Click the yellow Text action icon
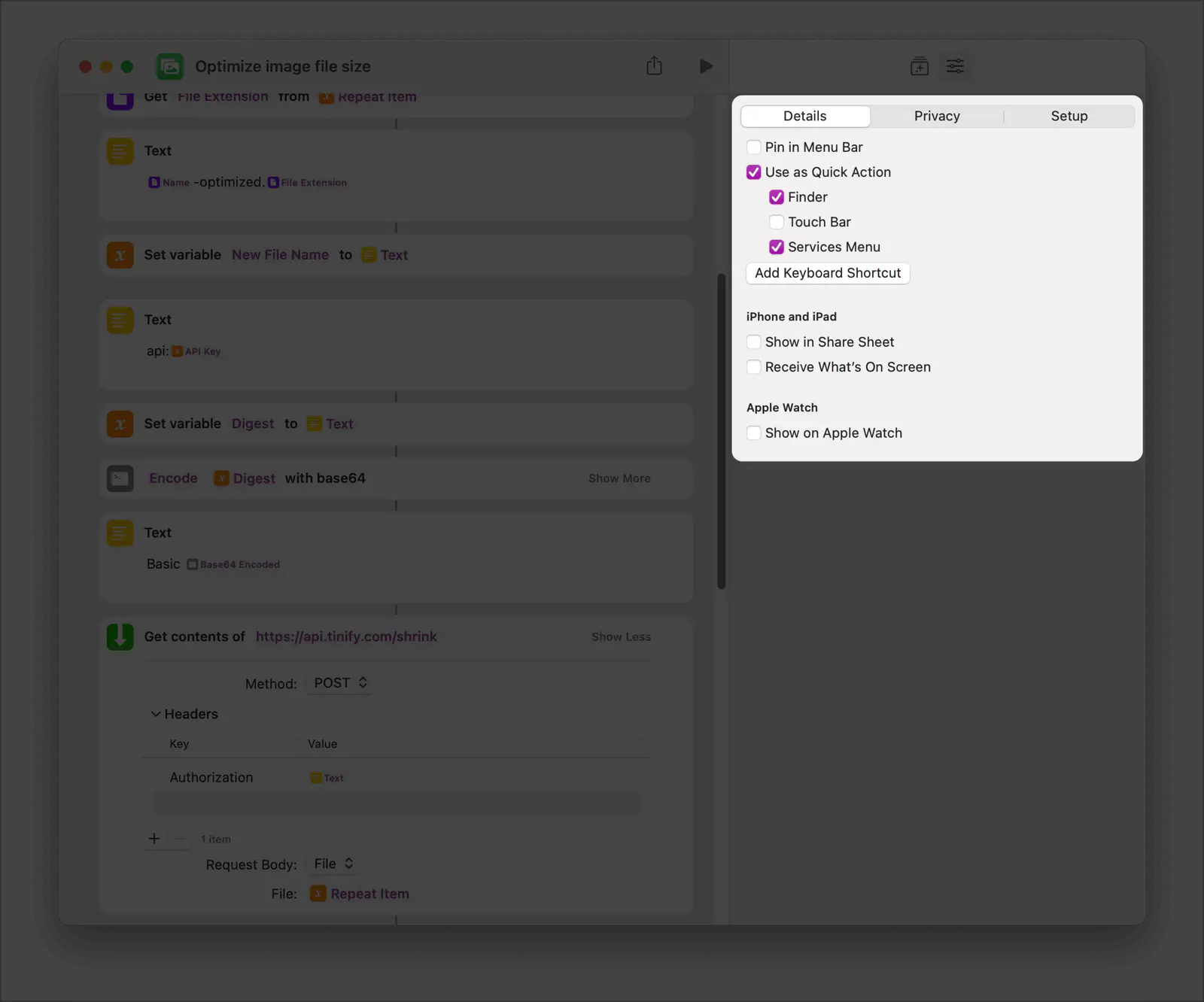This screenshot has height=1002, width=1204. pos(120,151)
